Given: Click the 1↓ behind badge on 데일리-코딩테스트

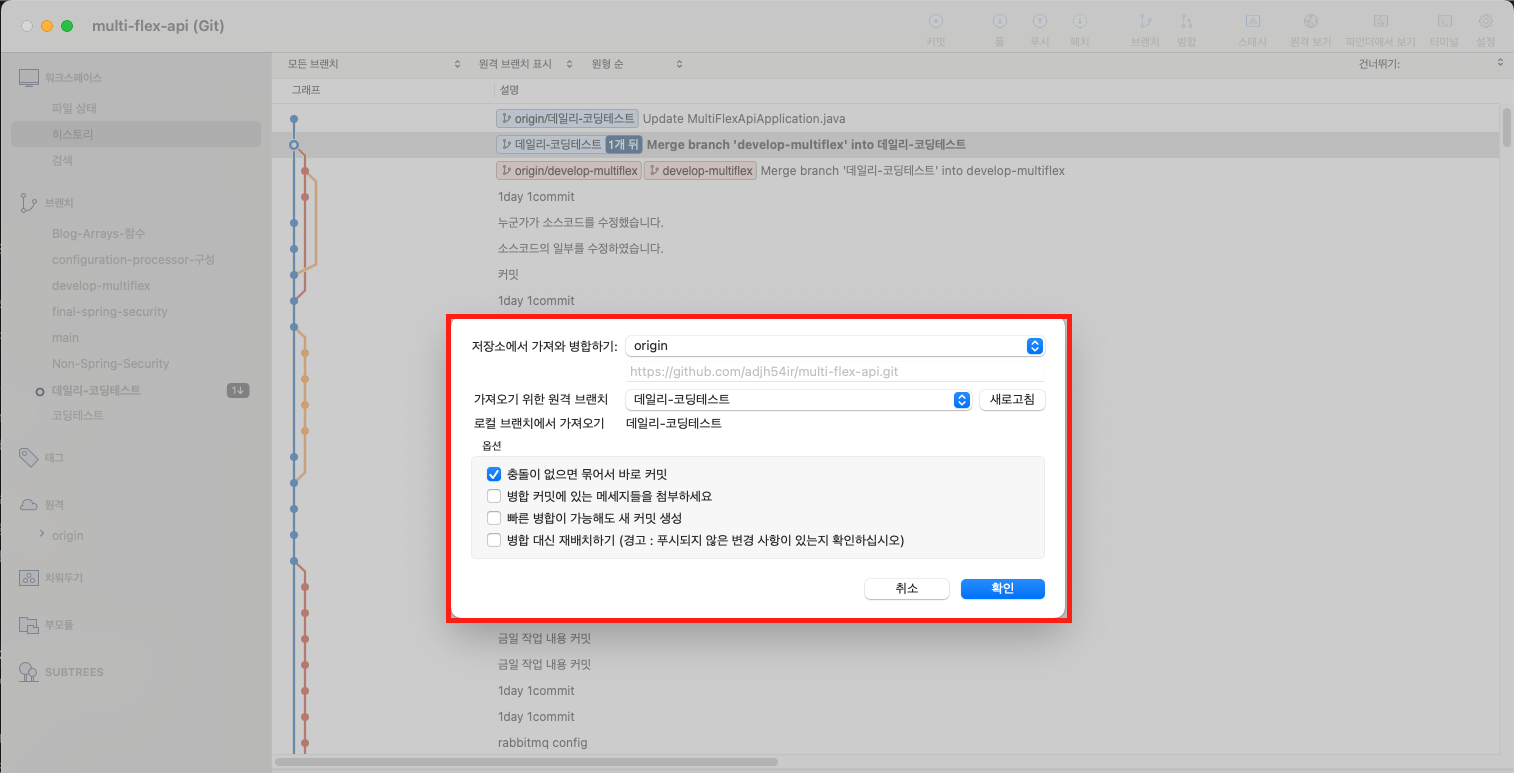Looking at the screenshot, I should 237,390.
